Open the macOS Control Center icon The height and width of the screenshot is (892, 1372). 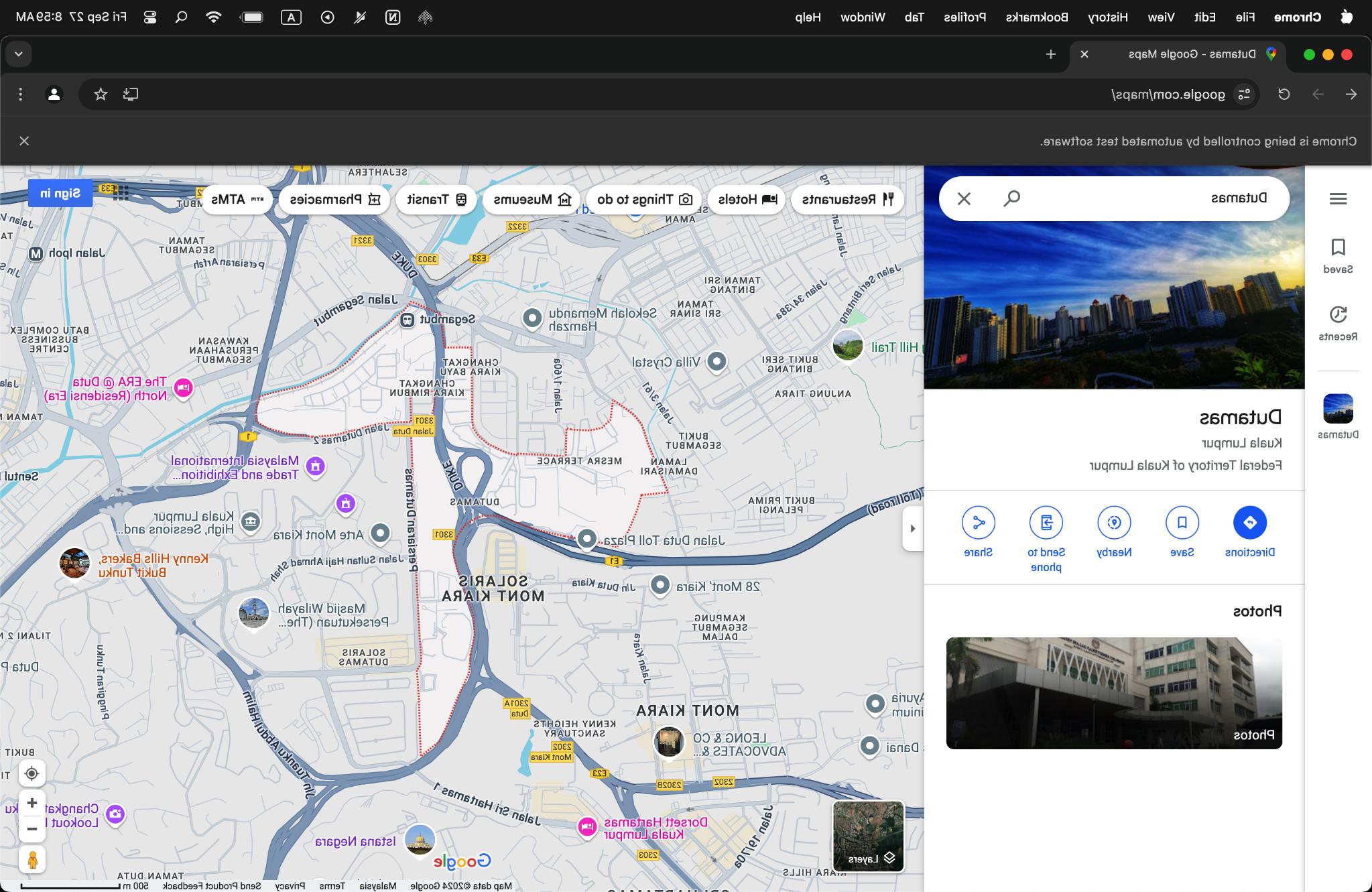(150, 17)
